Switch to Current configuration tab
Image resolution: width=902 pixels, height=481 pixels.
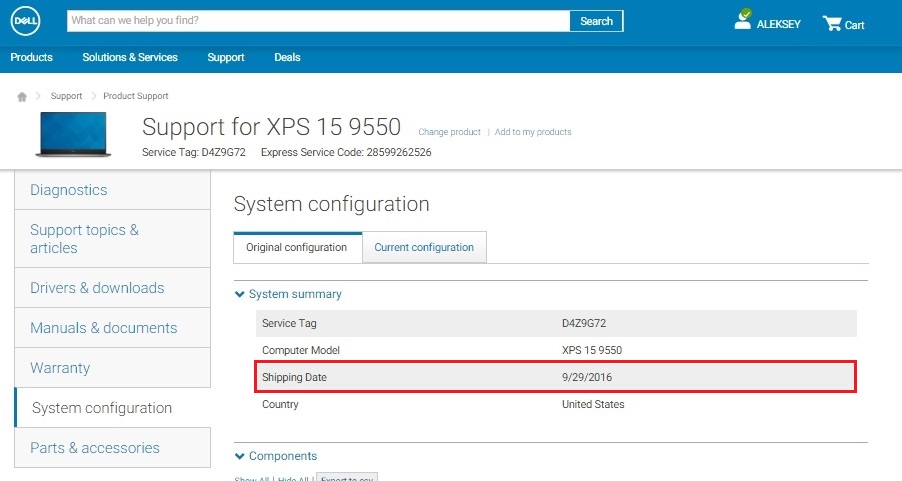pyautogui.click(x=424, y=247)
